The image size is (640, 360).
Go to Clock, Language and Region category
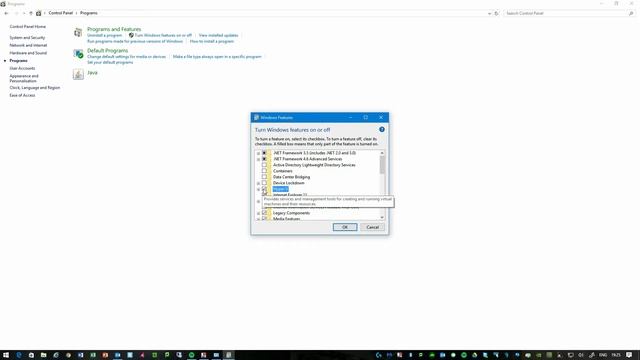tap(35, 88)
